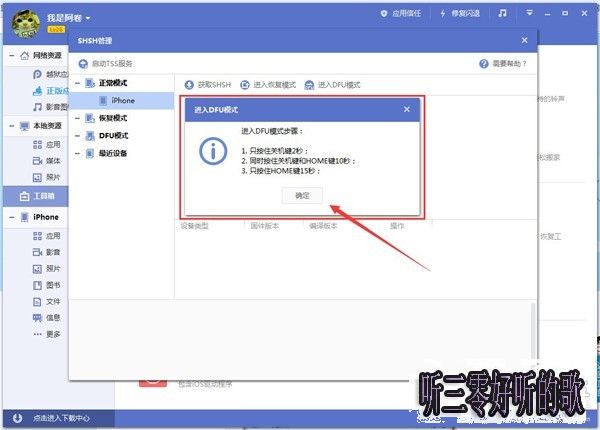This screenshot has width=600, height=430.
Task: Collapse the 正常模式 tree node
Action: tap(78, 83)
